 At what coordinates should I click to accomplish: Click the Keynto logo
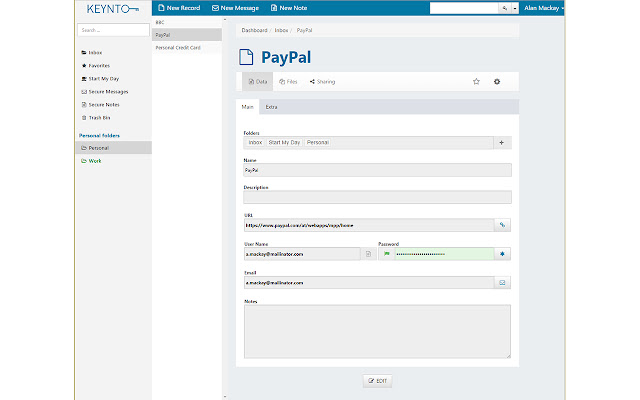pos(113,9)
